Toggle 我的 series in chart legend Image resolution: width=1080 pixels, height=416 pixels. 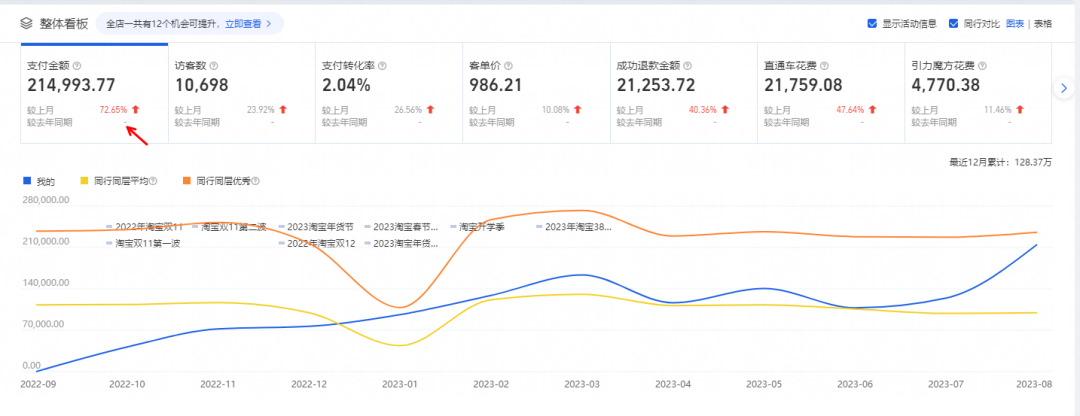[40, 182]
